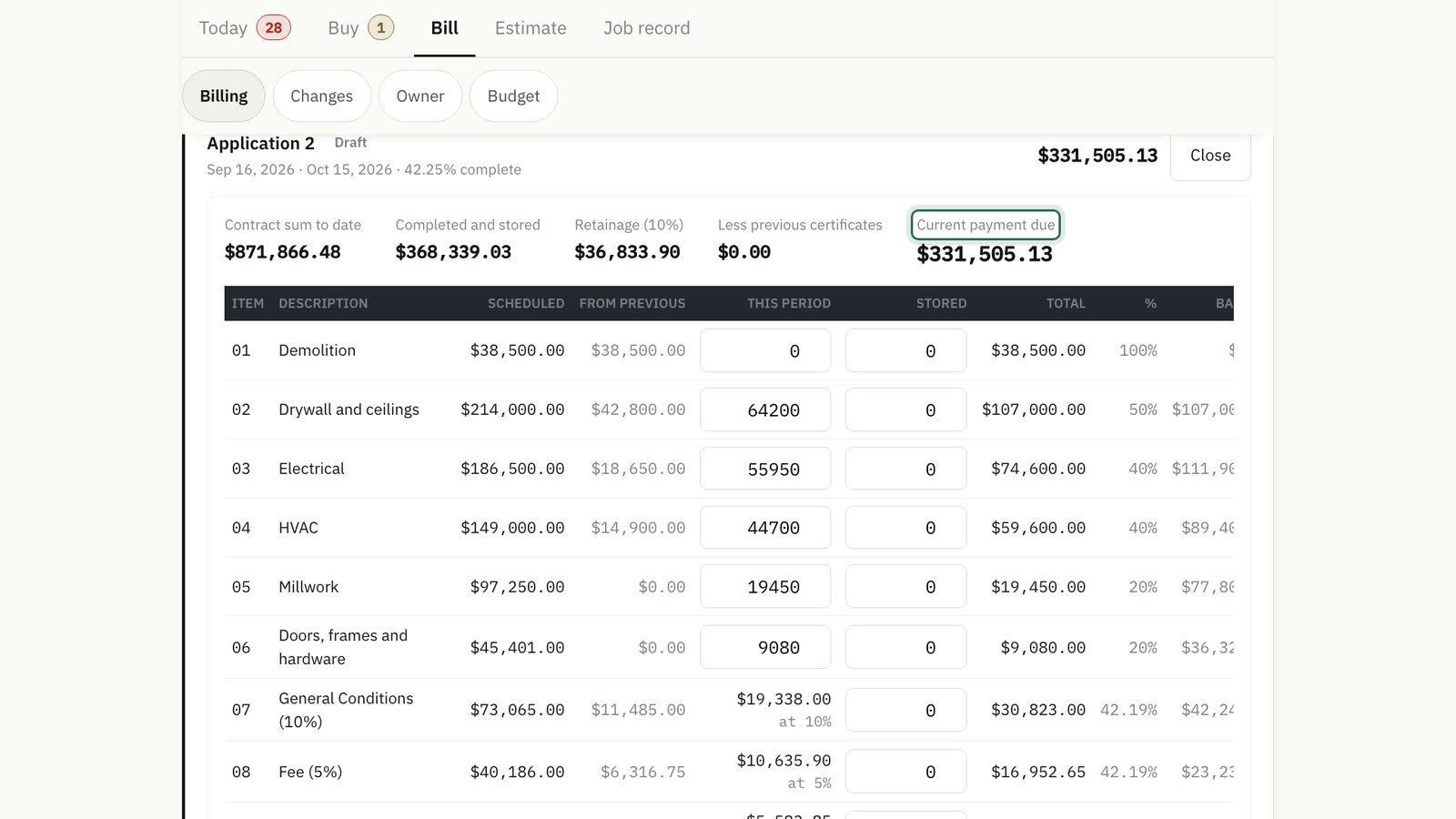Click the contract sum "$871,866.48"

283,252
